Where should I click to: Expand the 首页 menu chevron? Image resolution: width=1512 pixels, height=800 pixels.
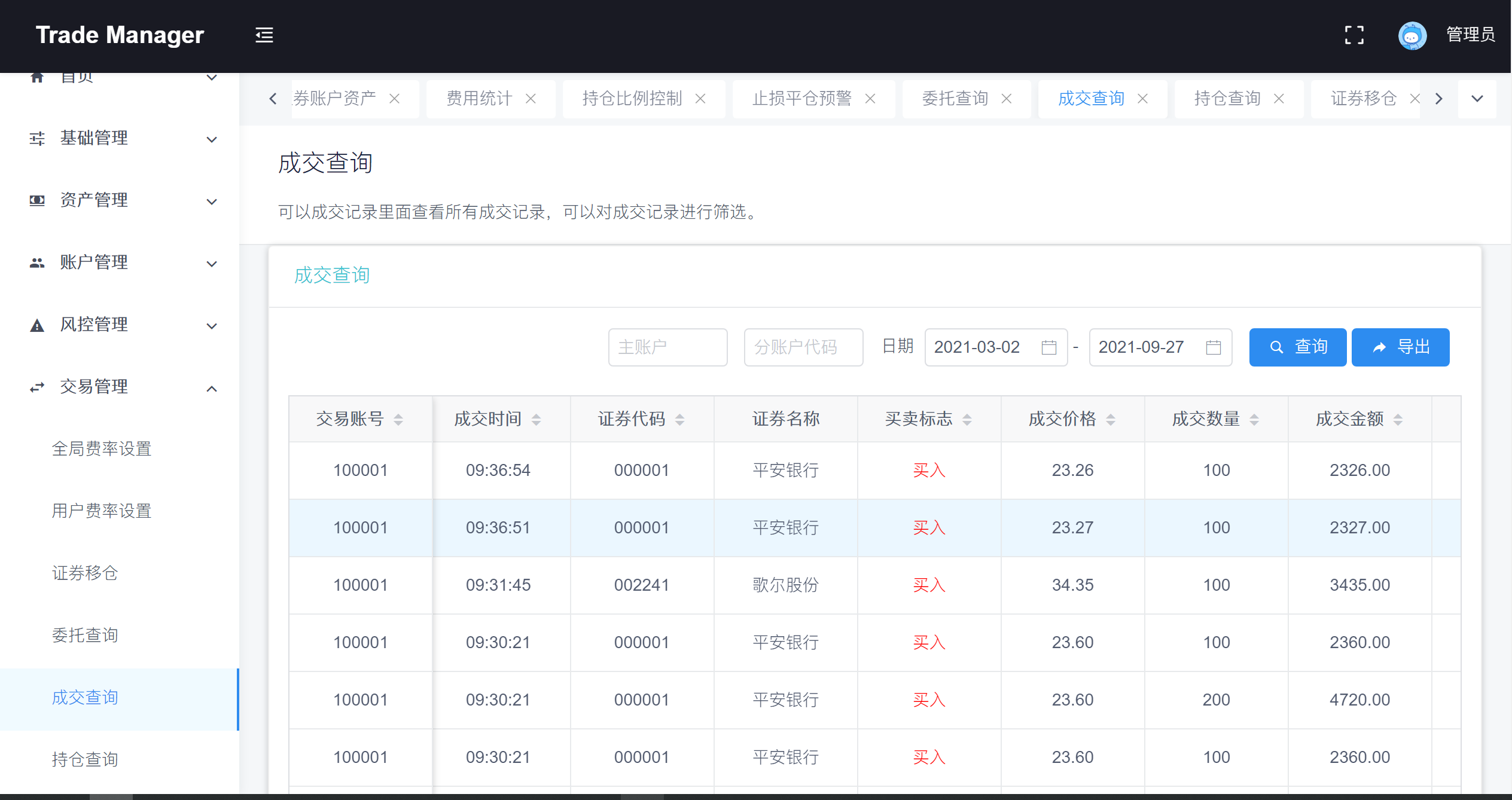click(211, 78)
